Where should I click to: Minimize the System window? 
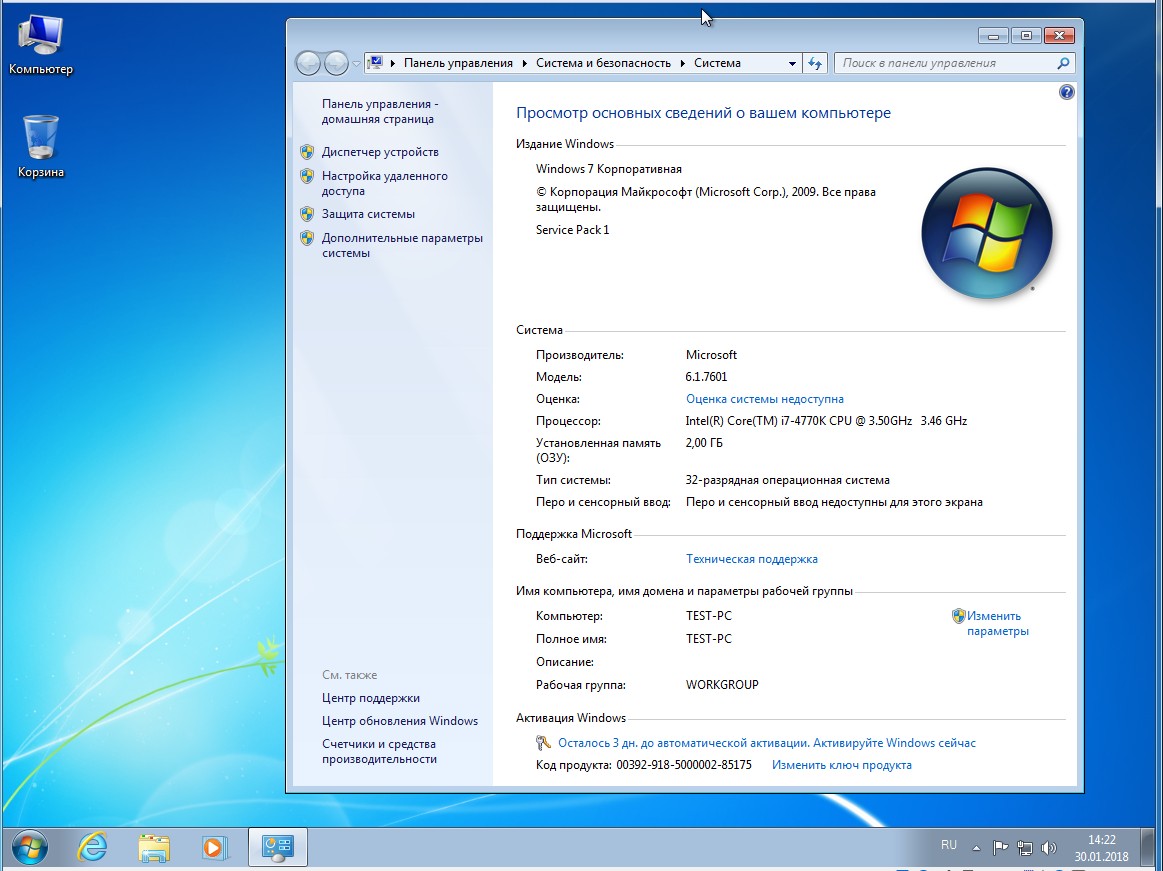[993, 35]
